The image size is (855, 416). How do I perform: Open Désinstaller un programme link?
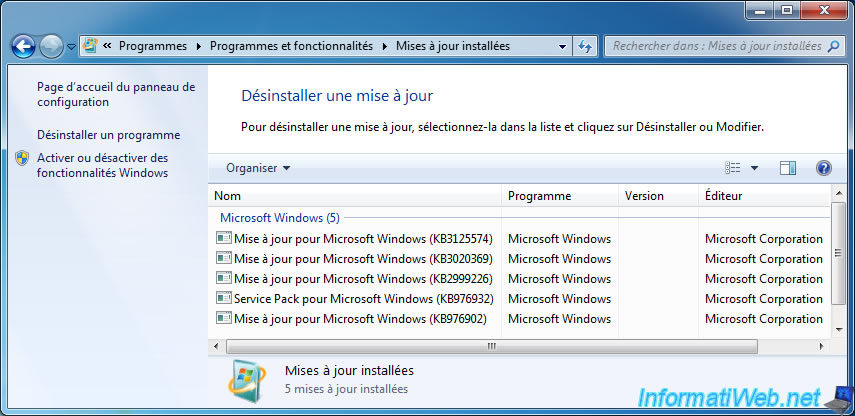(x=109, y=135)
